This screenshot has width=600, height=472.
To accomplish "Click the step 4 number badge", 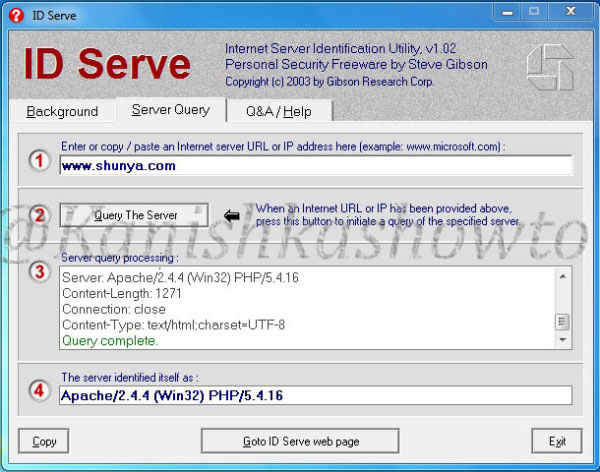I will (39, 390).
